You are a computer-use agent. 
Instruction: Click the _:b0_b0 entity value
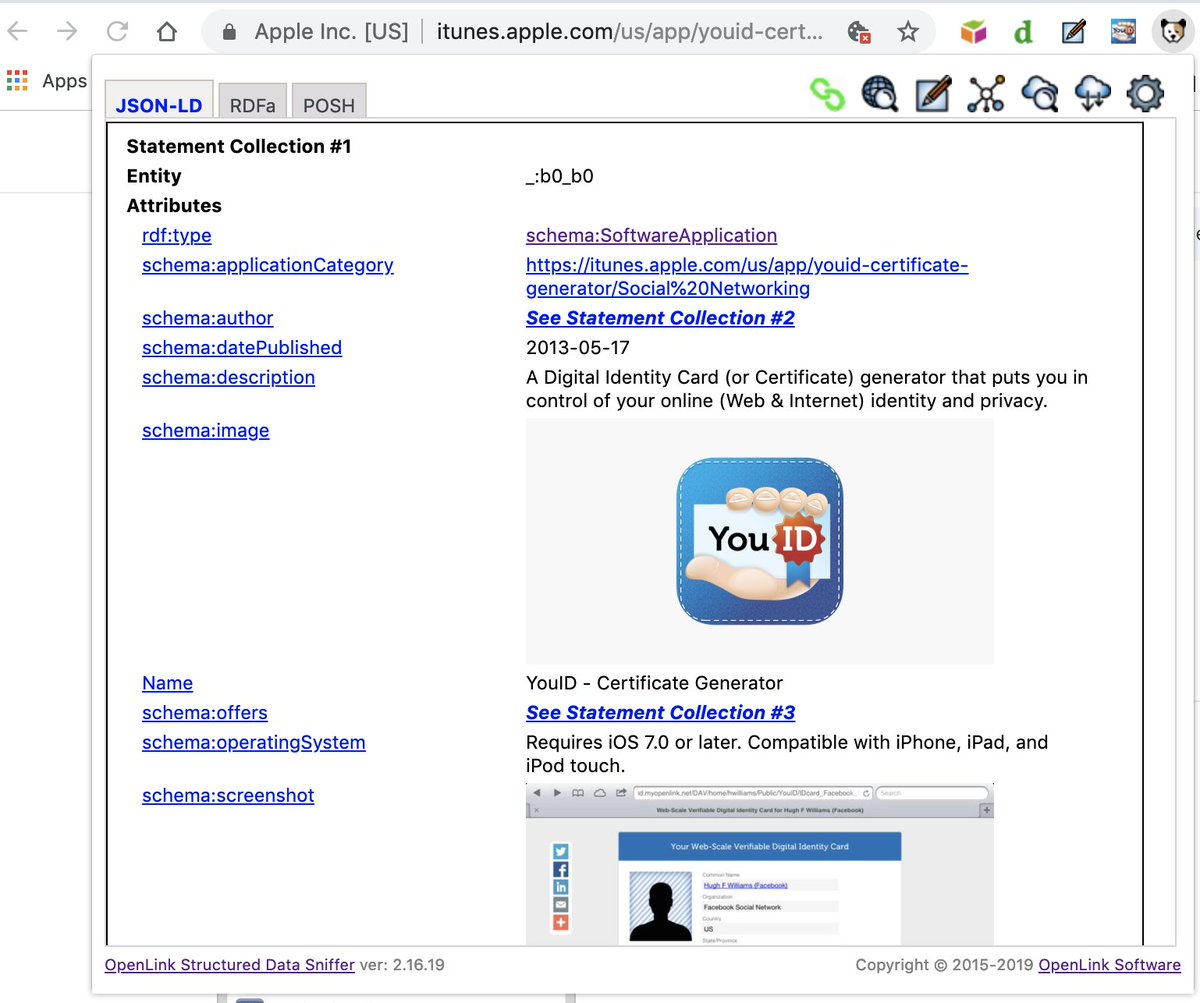coord(560,176)
